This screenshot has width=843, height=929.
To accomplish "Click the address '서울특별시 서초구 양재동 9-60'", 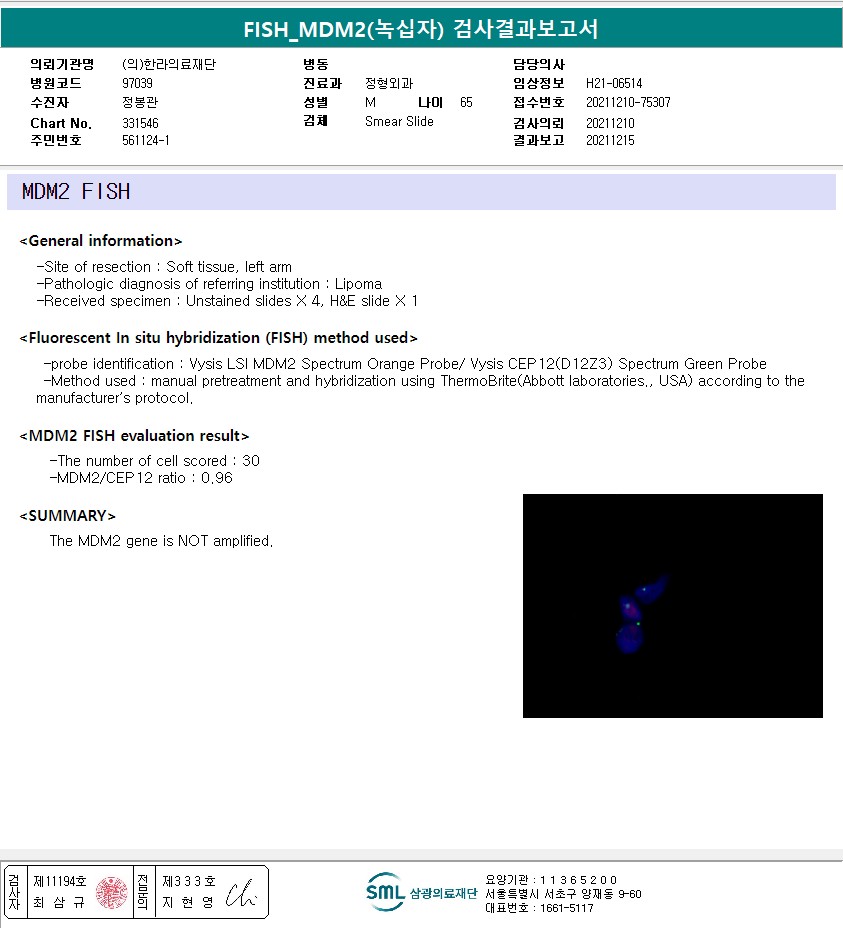I will click(x=563, y=894).
